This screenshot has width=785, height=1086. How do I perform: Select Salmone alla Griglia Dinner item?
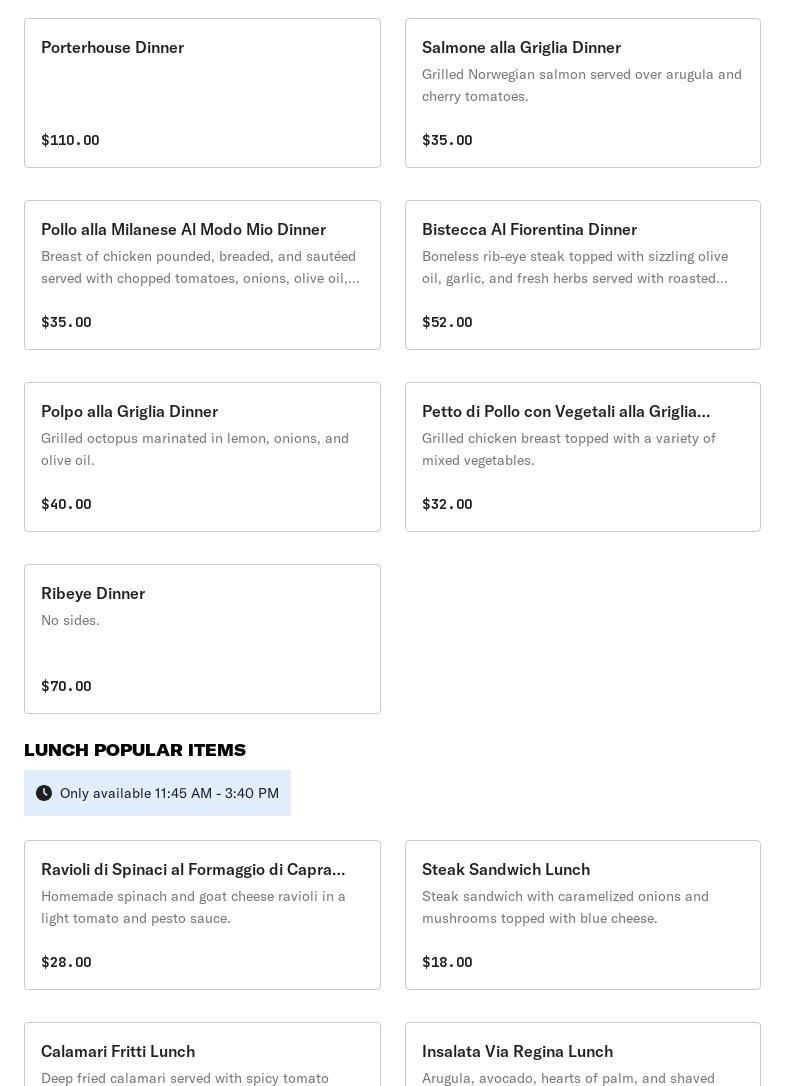(x=582, y=93)
